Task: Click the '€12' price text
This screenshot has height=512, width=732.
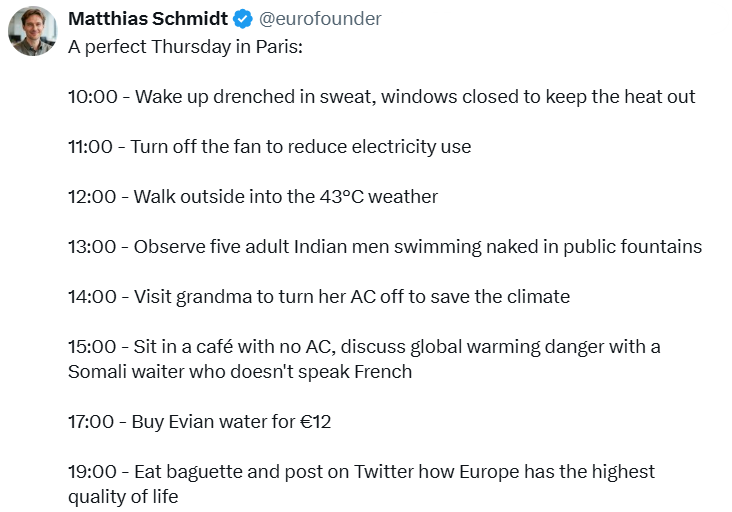Action: tap(315, 421)
